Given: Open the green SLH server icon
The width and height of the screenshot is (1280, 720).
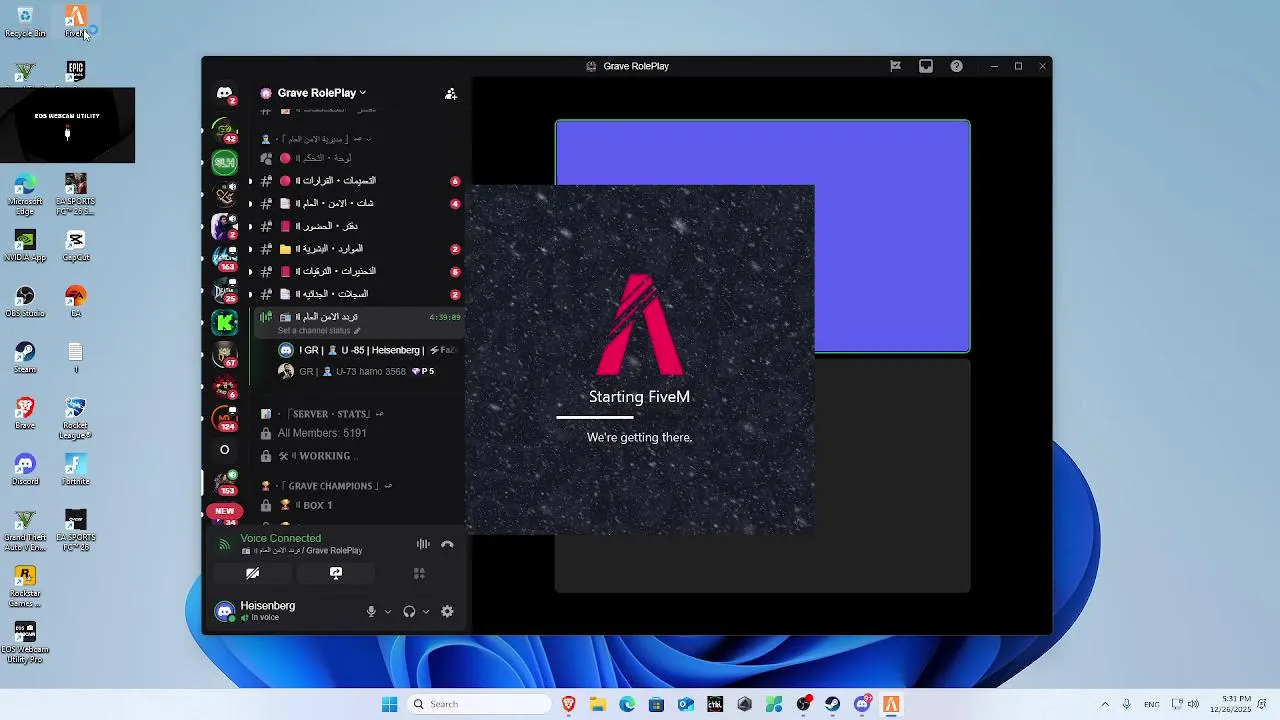Looking at the screenshot, I should point(225,162).
